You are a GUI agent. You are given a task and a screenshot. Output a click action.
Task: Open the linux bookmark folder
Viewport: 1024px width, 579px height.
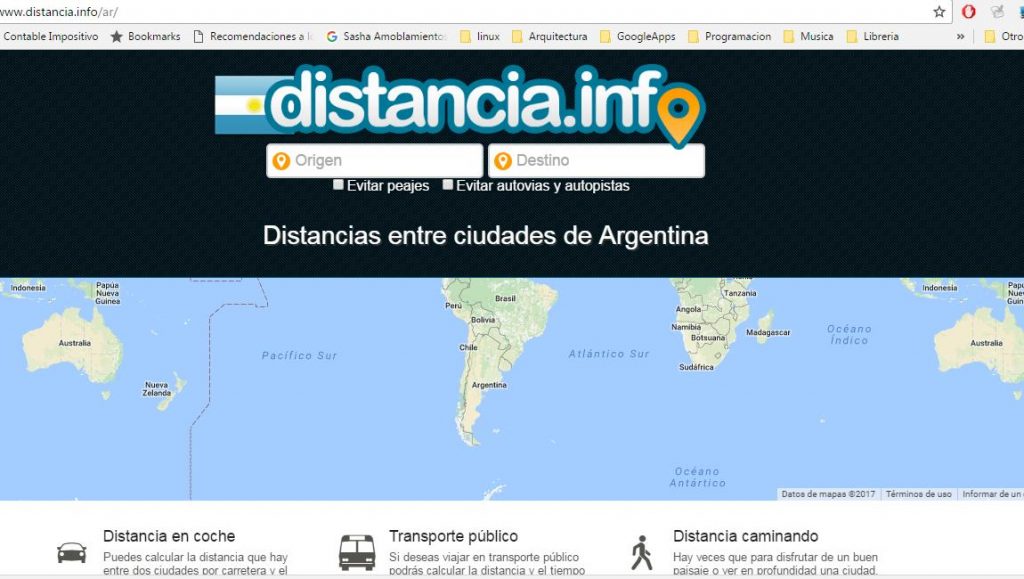pyautogui.click(x=480, y=37)
